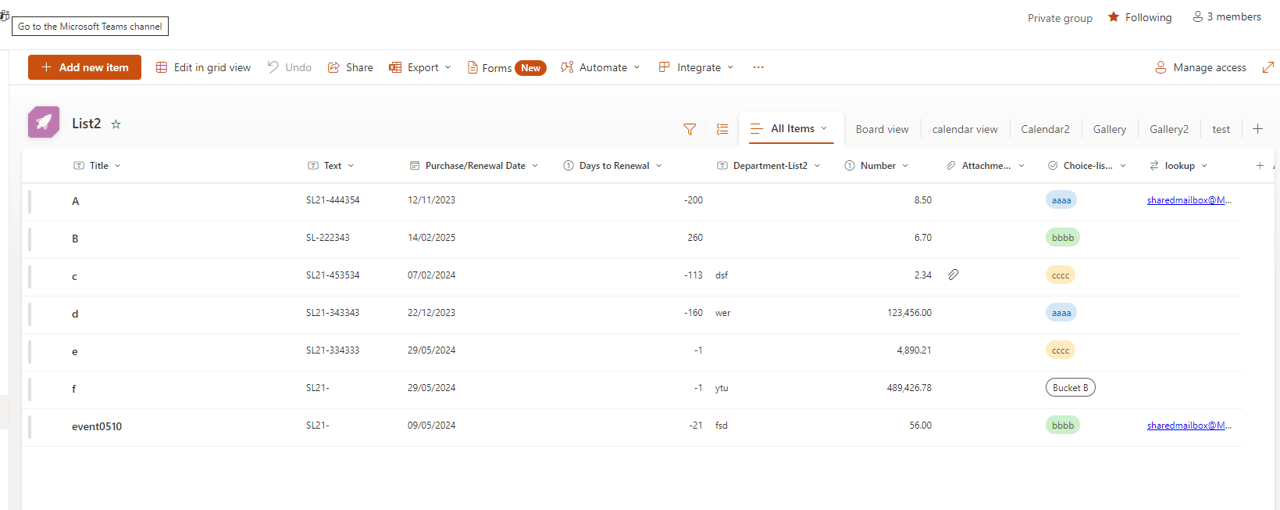Open item titled event0510
This screenshot has width=1280, height=510.
(x=97, y=426)
